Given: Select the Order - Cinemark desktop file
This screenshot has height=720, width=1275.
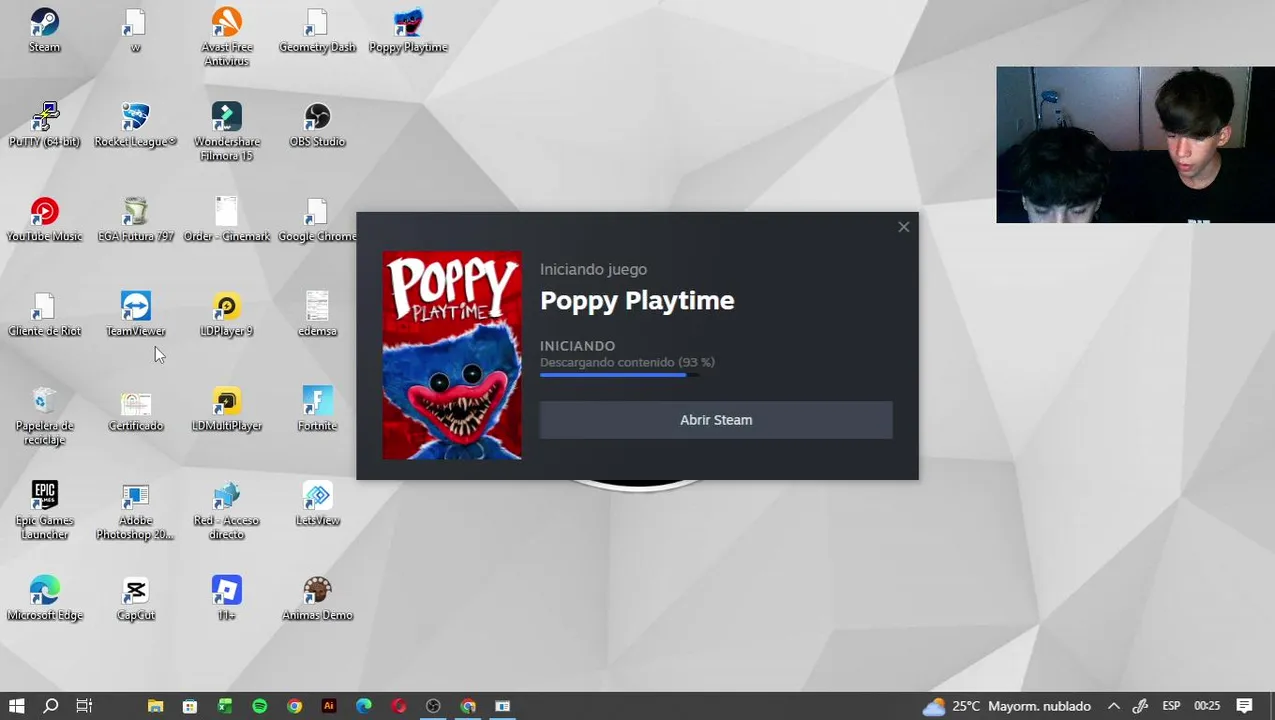Looking at the screenshot, I should (x=226, y=220).
